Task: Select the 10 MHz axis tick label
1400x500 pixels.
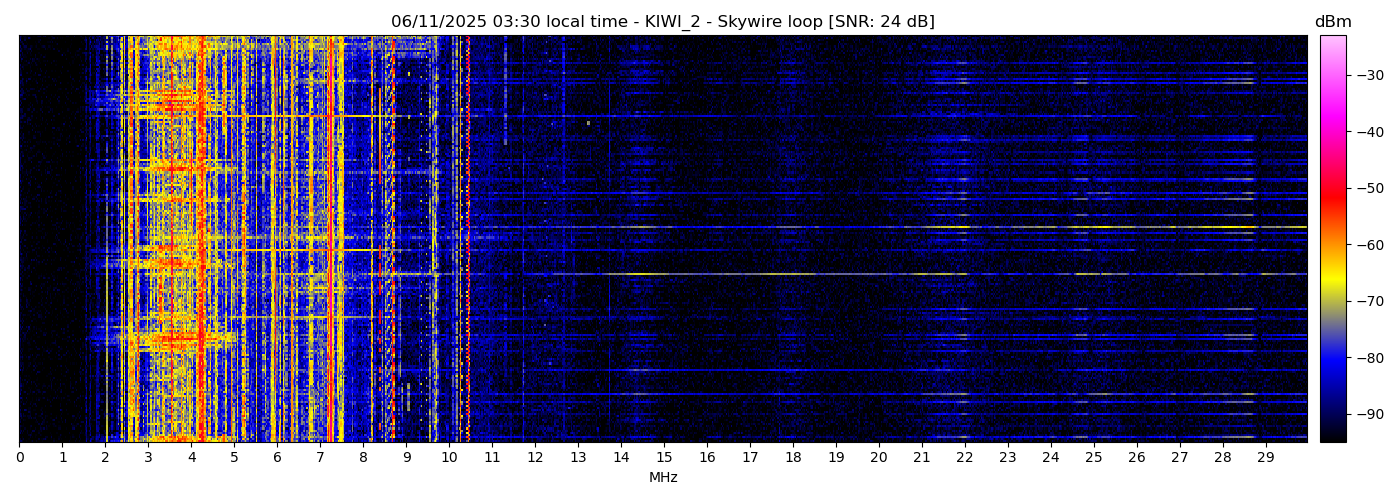Action: (449, 458)
